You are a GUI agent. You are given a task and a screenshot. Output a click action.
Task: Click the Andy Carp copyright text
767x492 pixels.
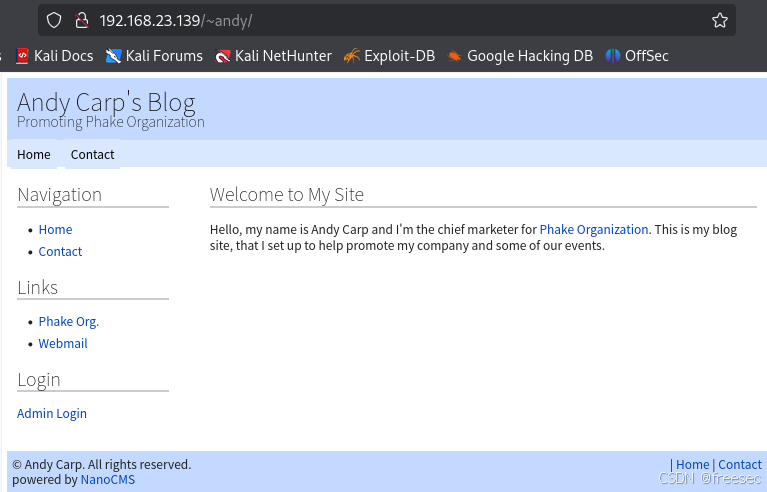click(102, 464)
